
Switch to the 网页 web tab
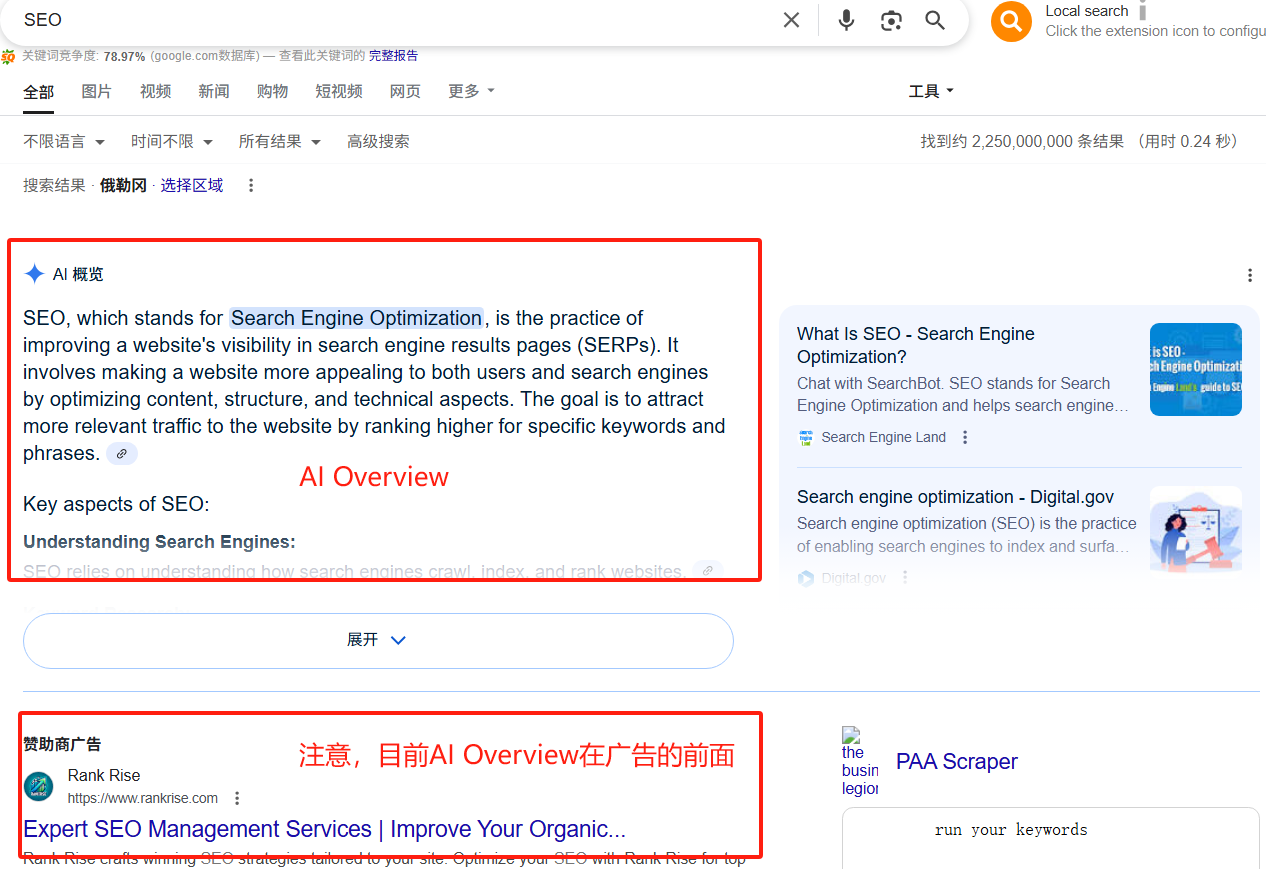point(405,91)
